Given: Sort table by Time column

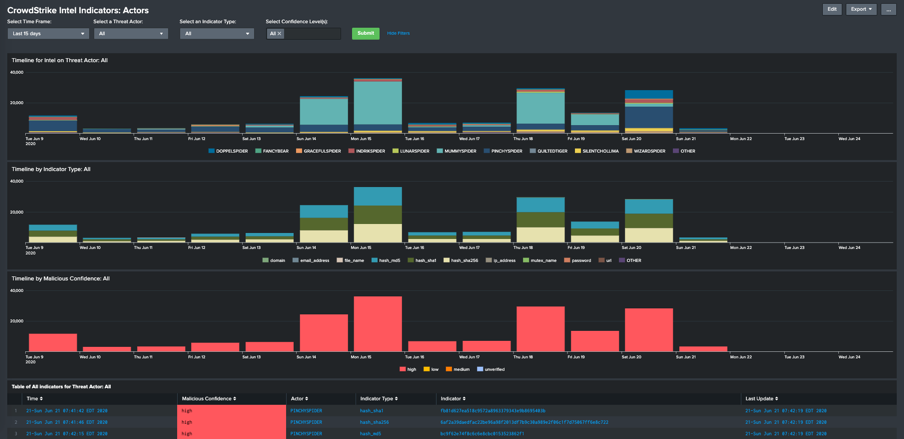Looking at the screenshot, I should pos(35,399).
